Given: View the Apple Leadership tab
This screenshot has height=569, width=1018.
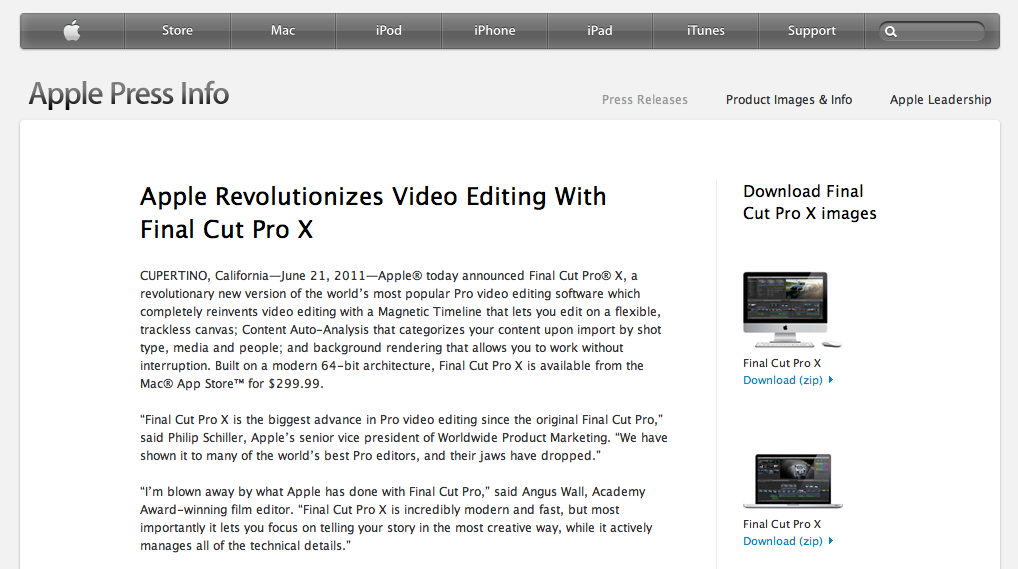Looking at the screenshot, I should [941, 100].
